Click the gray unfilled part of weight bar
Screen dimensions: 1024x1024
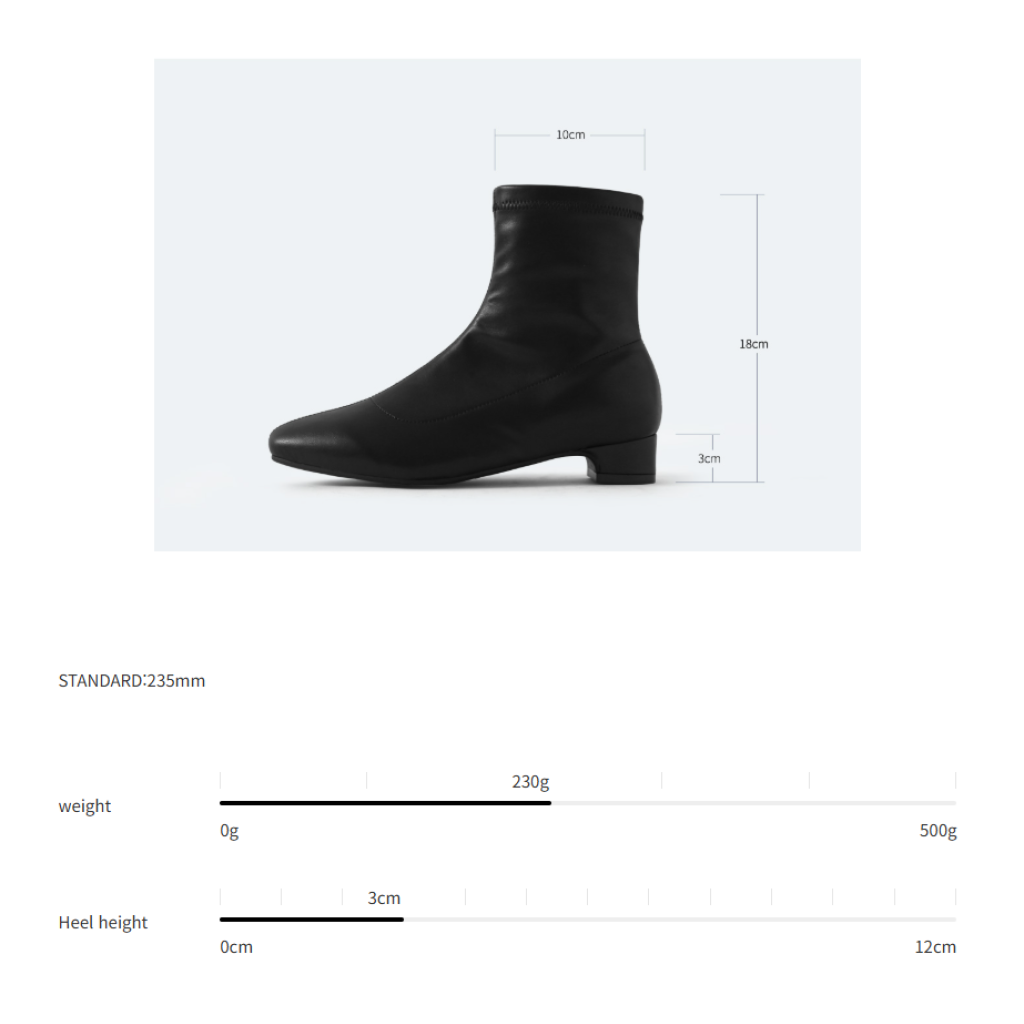(754, 803)
